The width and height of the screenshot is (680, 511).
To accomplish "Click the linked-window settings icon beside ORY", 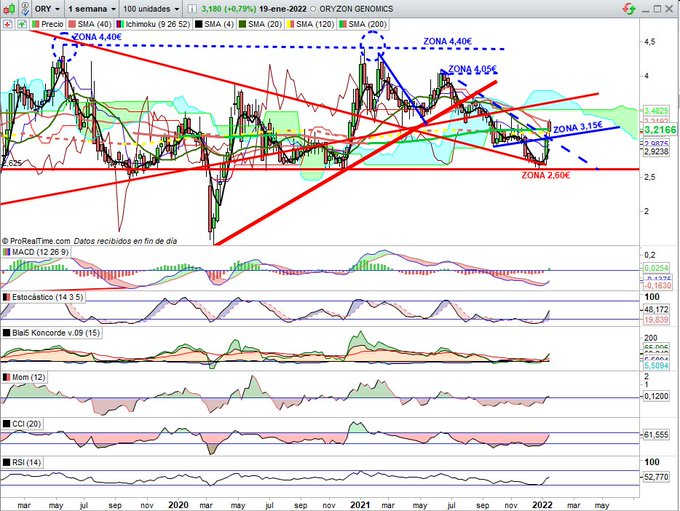I will (x=25, y=8).
